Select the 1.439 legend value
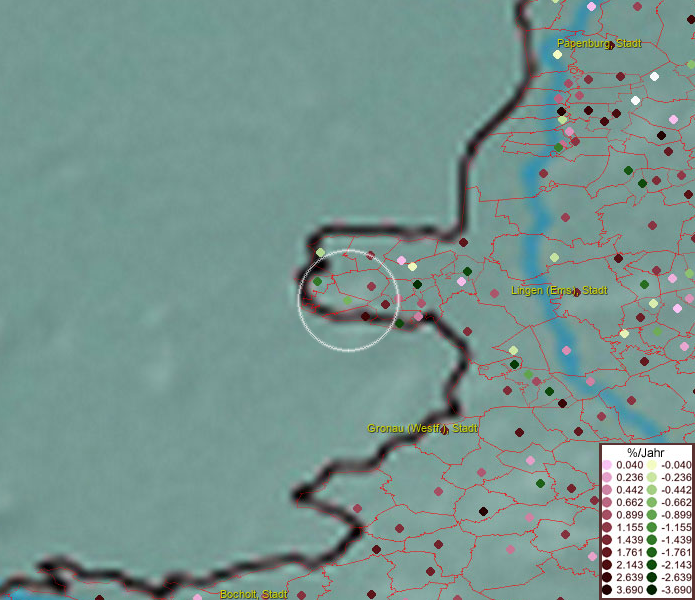The height and width of the screenshot is (600, 695). tap(629, 540)
